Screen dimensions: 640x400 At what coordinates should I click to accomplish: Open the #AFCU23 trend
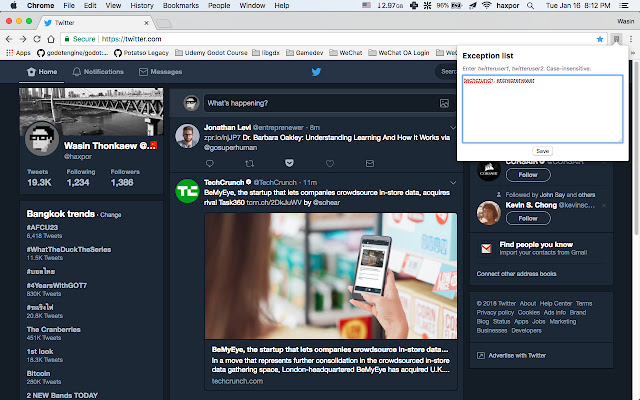pyautogui.click(x=42, y=227)
